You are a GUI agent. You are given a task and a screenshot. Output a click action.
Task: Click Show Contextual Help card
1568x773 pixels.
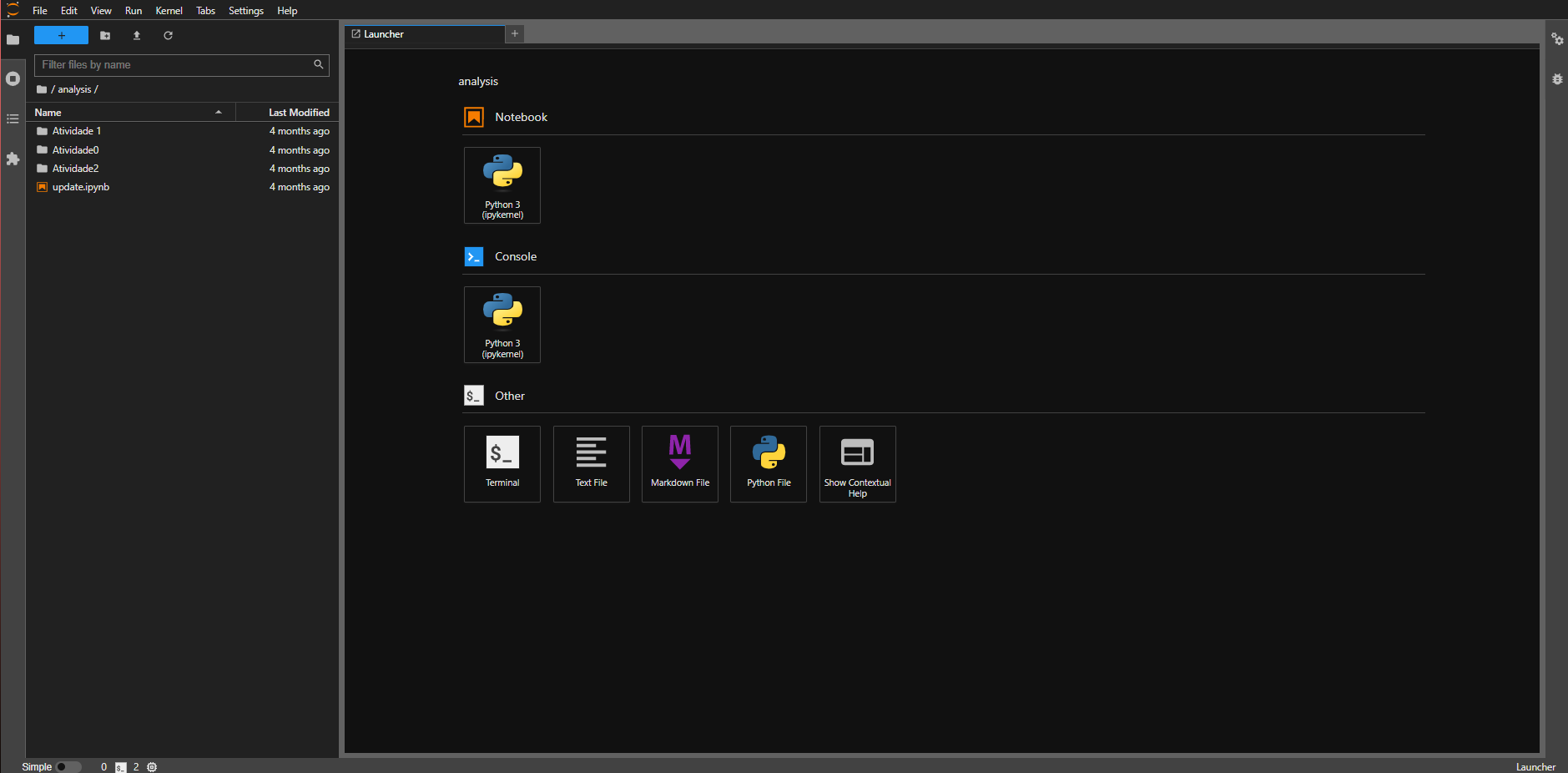pyautogui.click(x=858, y=464)
